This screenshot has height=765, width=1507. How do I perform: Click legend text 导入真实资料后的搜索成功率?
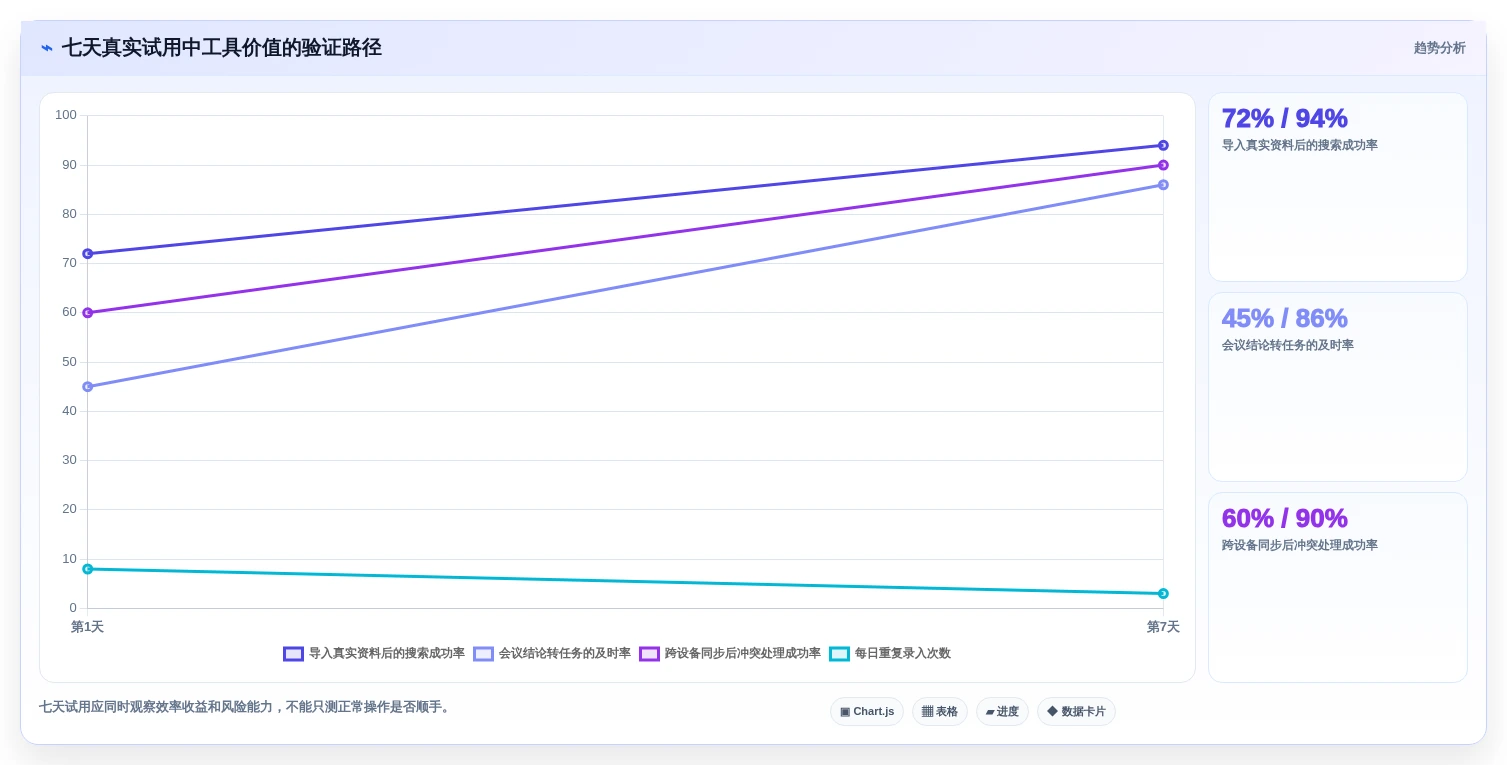pos(386,654)
